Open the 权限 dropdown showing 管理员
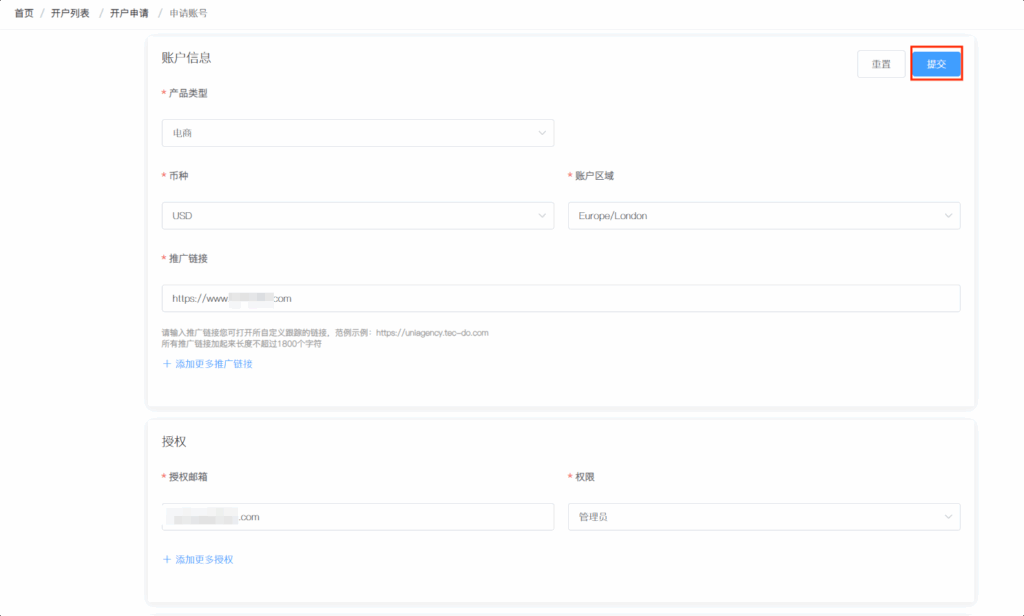Screen dimensions: 1024x616 coord(763,517)
